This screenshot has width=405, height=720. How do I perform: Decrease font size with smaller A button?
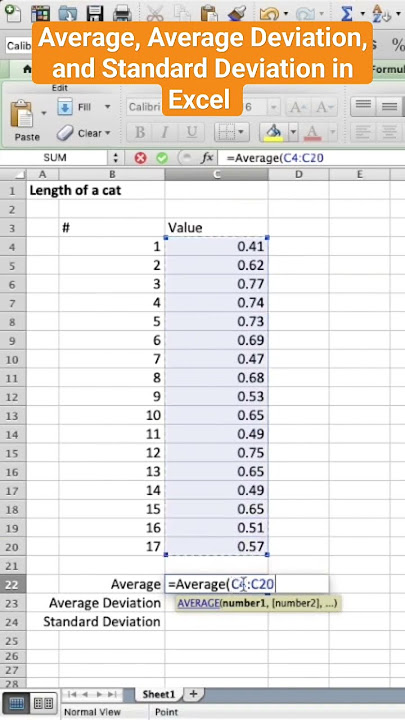324,107
